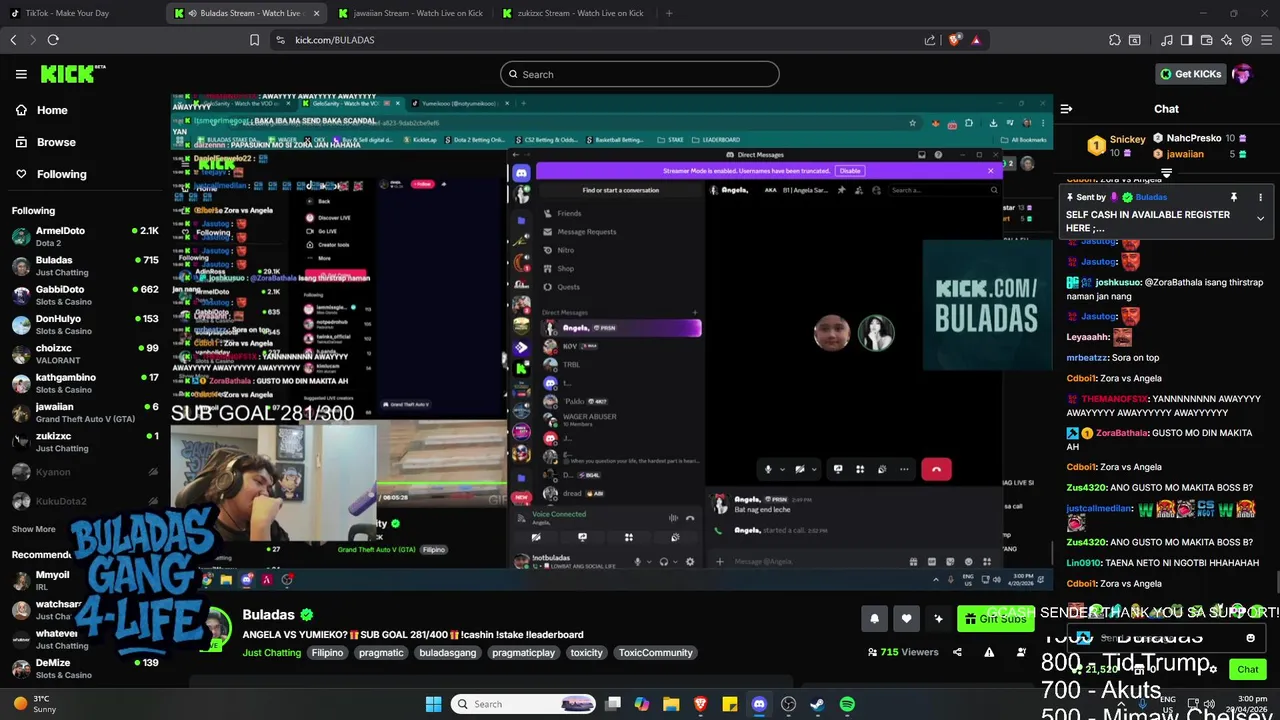Close the Buladas Stream tab
The height and width of the screenshot is (720, 1280).
click(317, 13)
